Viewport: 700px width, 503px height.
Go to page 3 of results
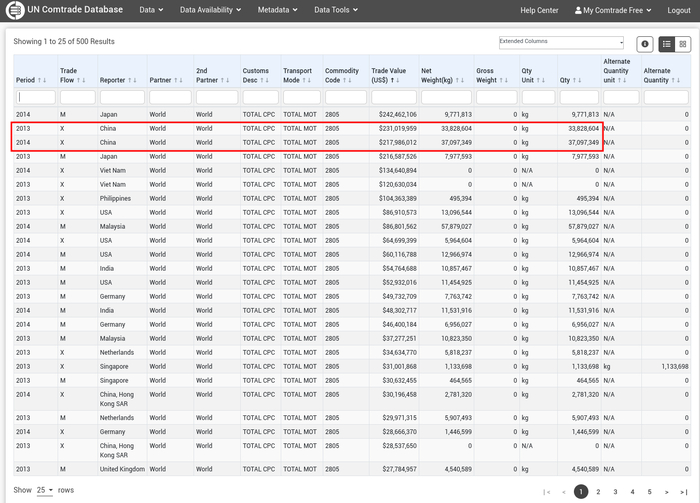(x=615, y=492)
